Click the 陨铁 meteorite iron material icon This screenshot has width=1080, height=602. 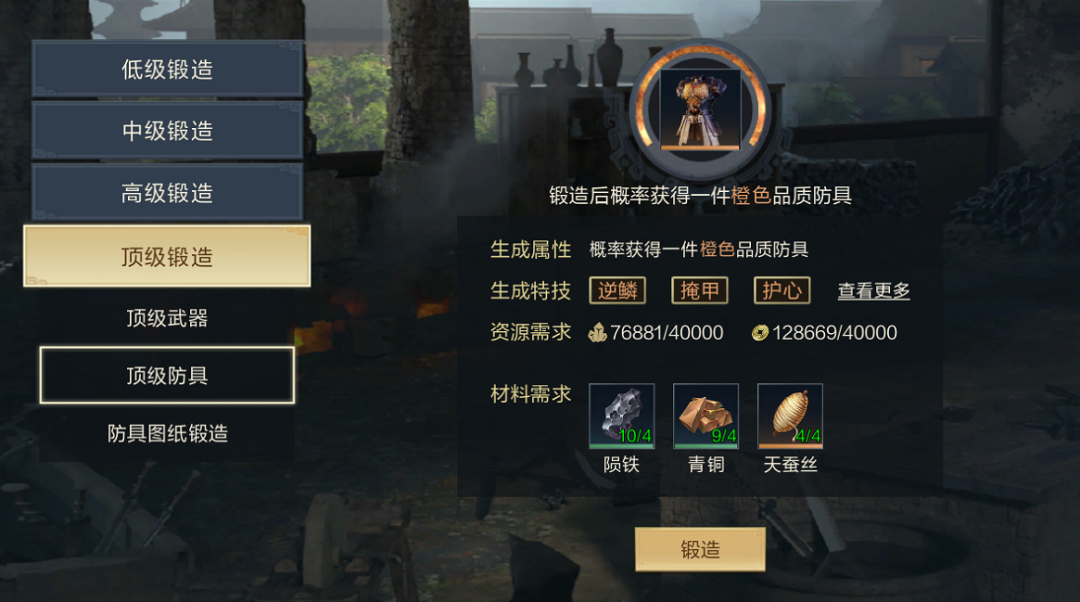pyautogui.click(x=621, y=416)
